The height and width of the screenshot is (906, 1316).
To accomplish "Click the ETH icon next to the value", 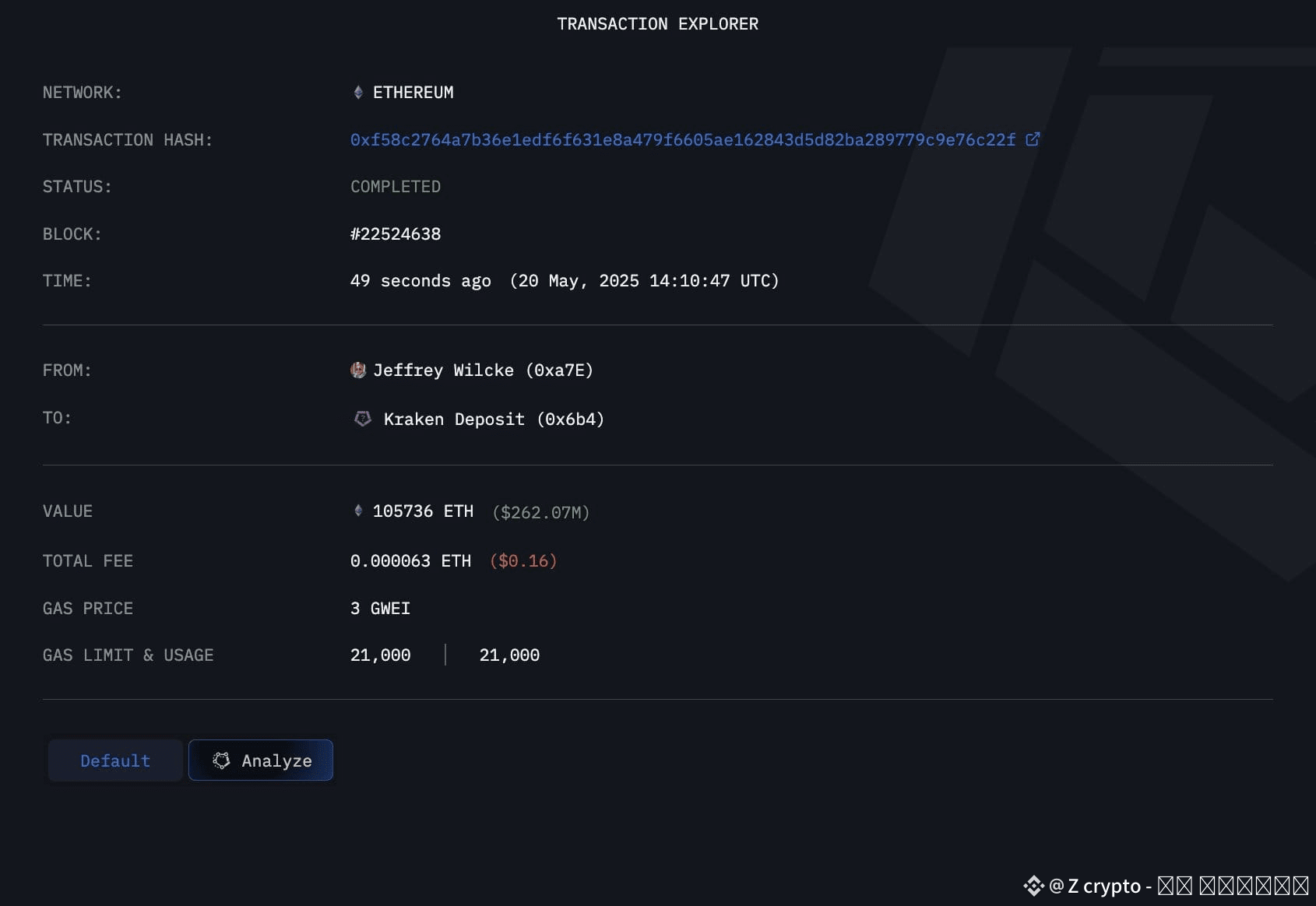I will (x=358, y=511).
